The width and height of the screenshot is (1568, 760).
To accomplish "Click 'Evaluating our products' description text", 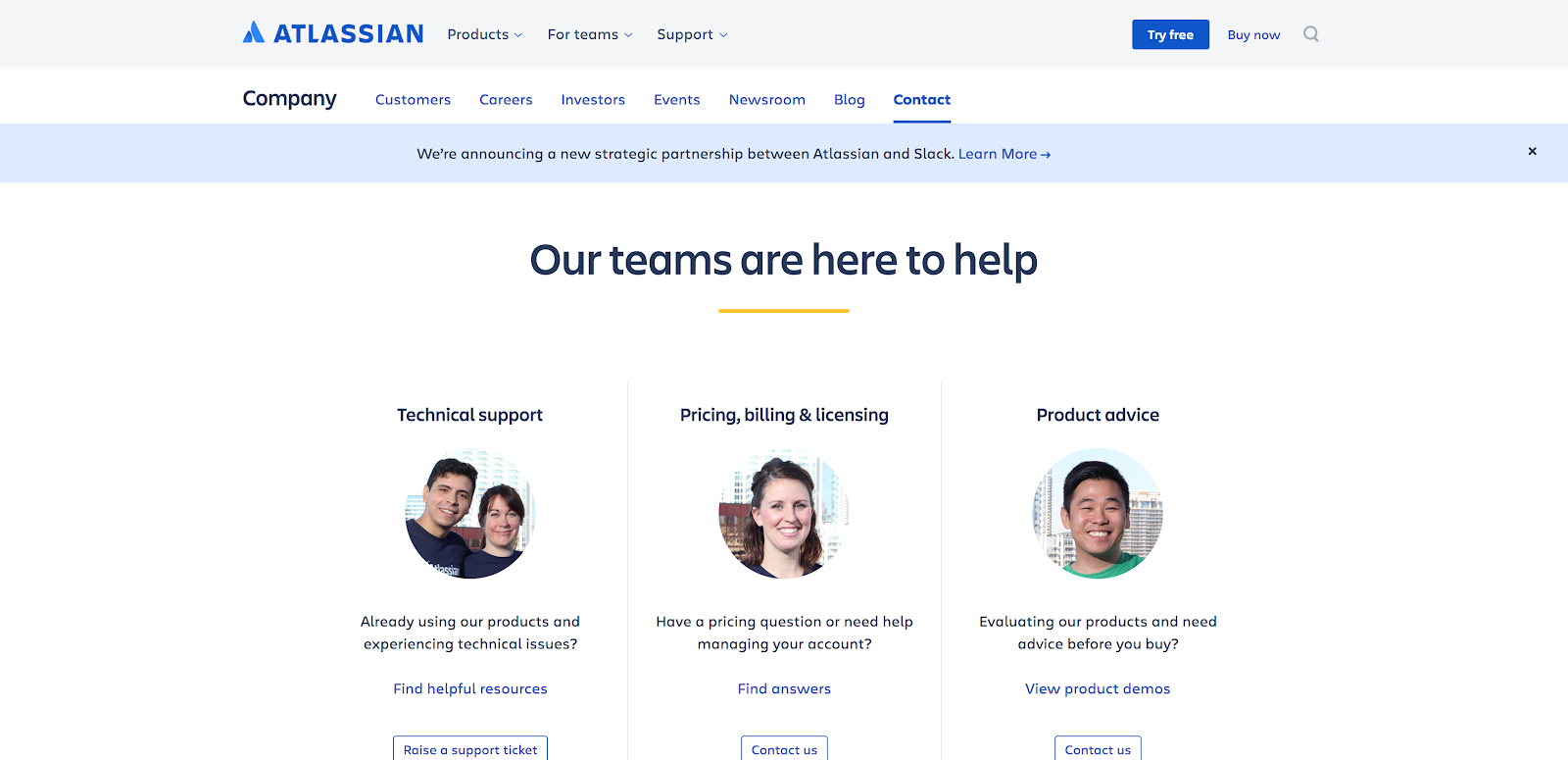I will pyautogui.click(x=1098, y=633).
